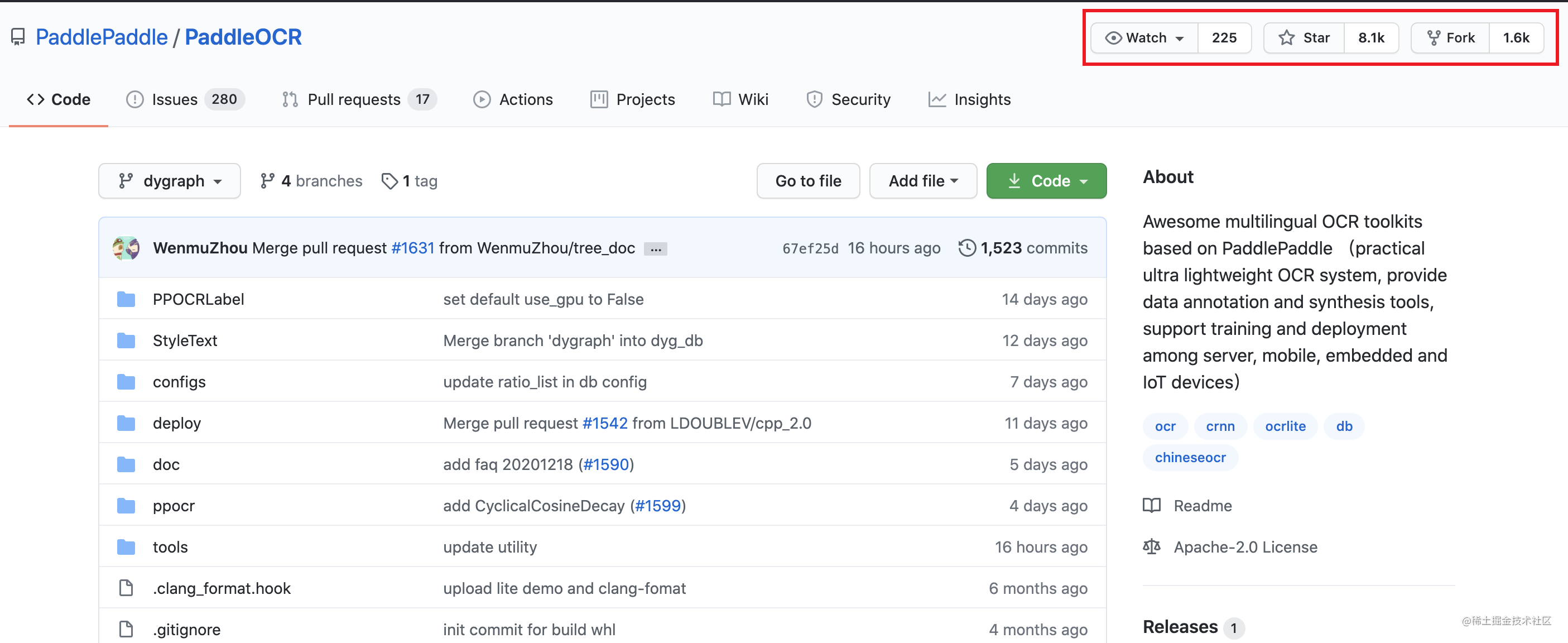Viewport: 1568px width, 643px height.
Task: Switch to the Code tab
Action: (59, 99)
